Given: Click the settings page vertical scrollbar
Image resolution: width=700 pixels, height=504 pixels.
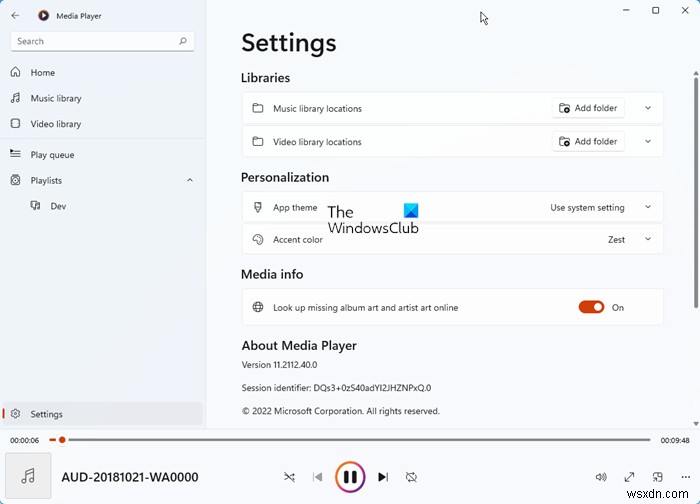Looking at the screenshot, I should point(696,192).
